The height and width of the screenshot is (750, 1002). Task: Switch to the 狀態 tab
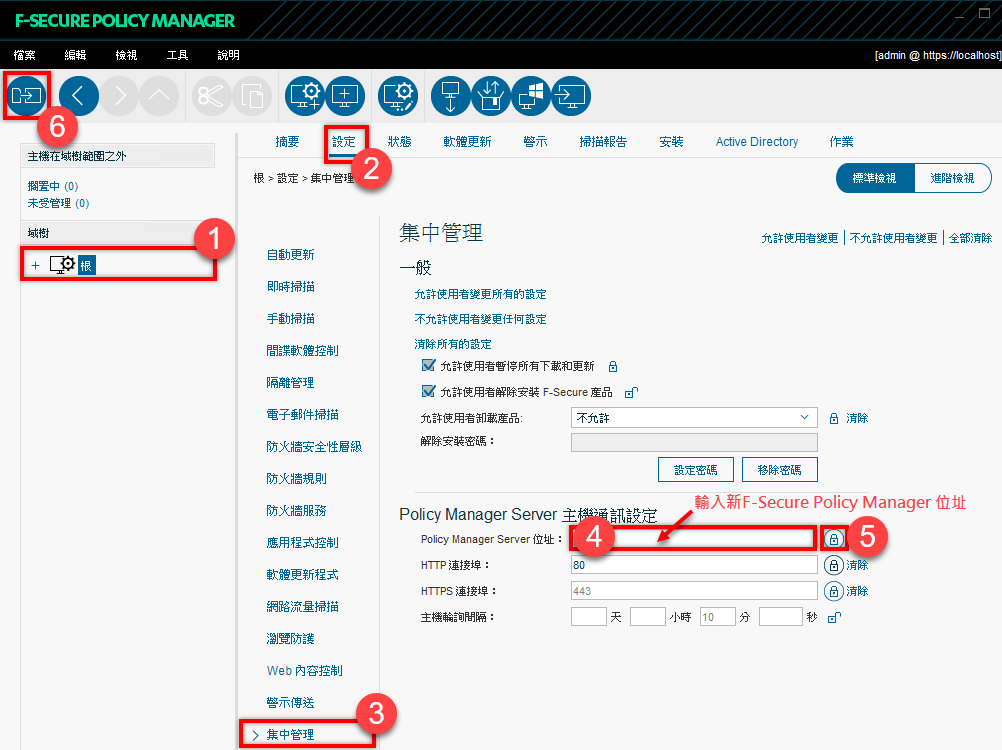[399, 142]
